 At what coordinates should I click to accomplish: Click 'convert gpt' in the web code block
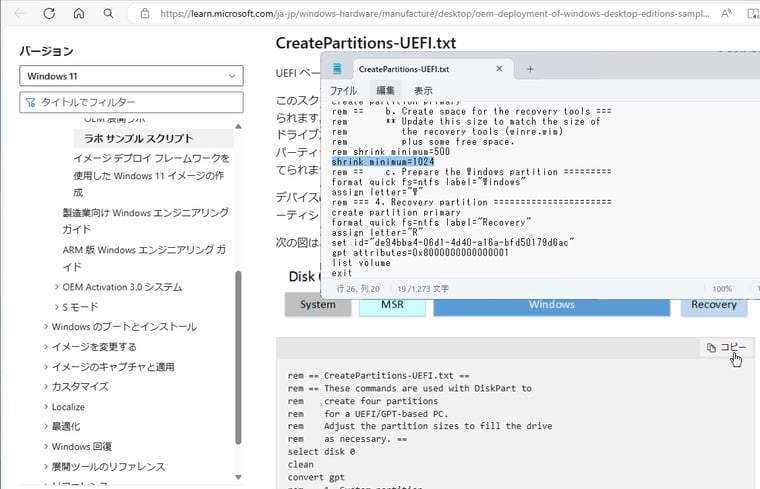pyautogui.click(x=317, y=477)
